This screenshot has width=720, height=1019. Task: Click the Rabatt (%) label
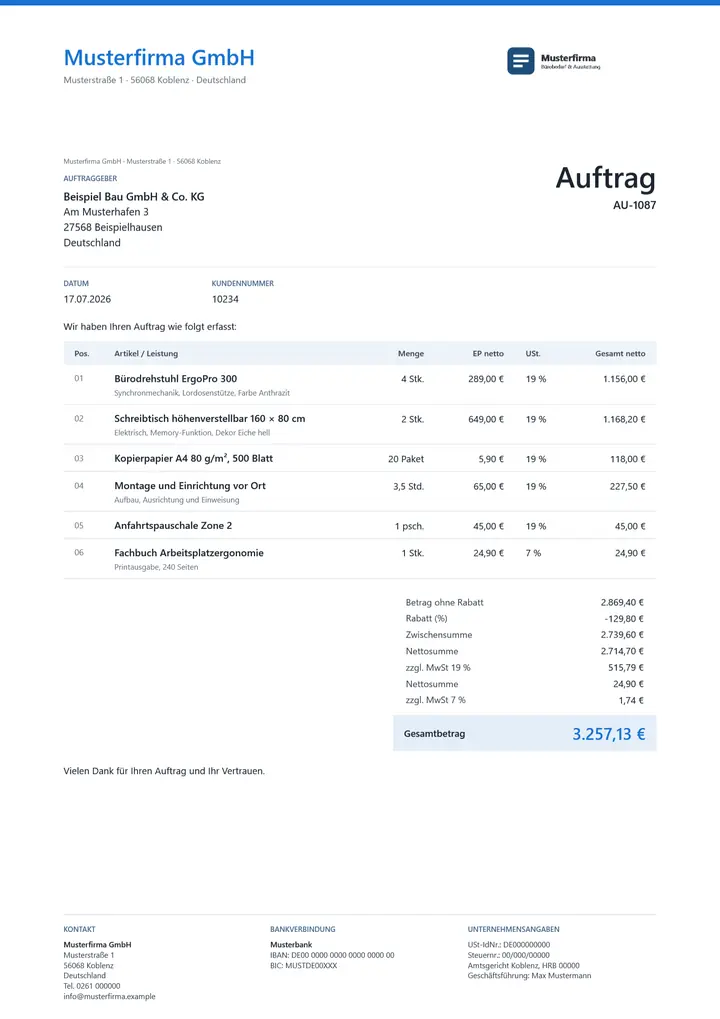[426, 619]
